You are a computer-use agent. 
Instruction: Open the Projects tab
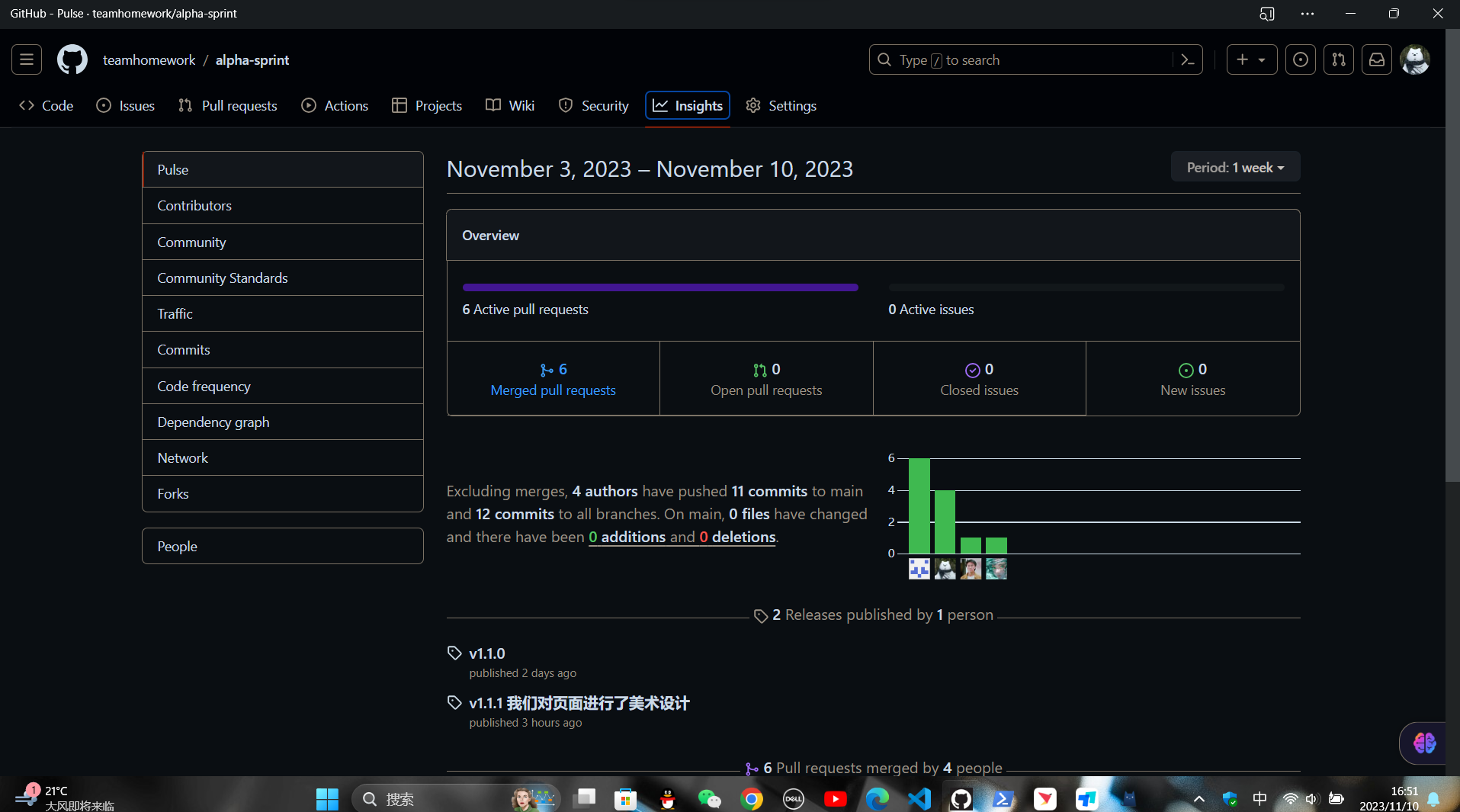(427, 105)
